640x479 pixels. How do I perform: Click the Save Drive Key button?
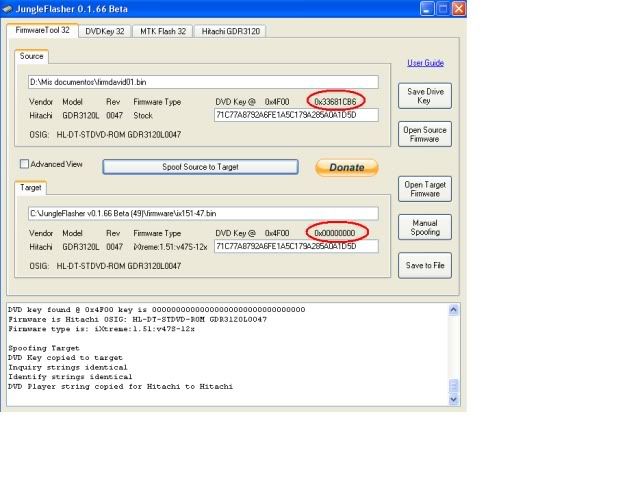(x=425, y=96)
